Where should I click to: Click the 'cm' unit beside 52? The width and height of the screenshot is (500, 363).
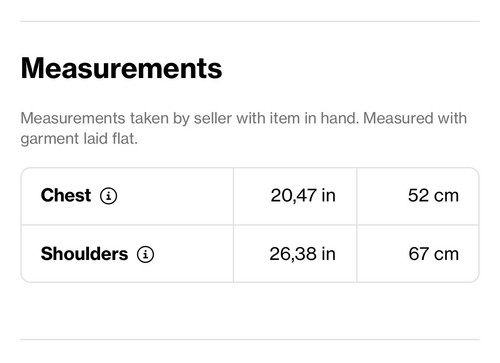tap(446, 196)
